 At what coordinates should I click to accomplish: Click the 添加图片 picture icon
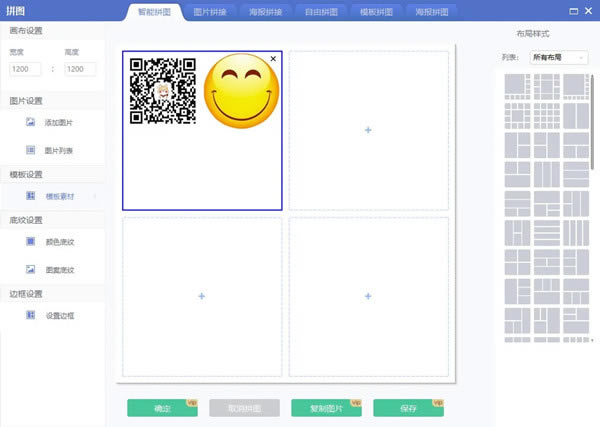click(31, 122)
